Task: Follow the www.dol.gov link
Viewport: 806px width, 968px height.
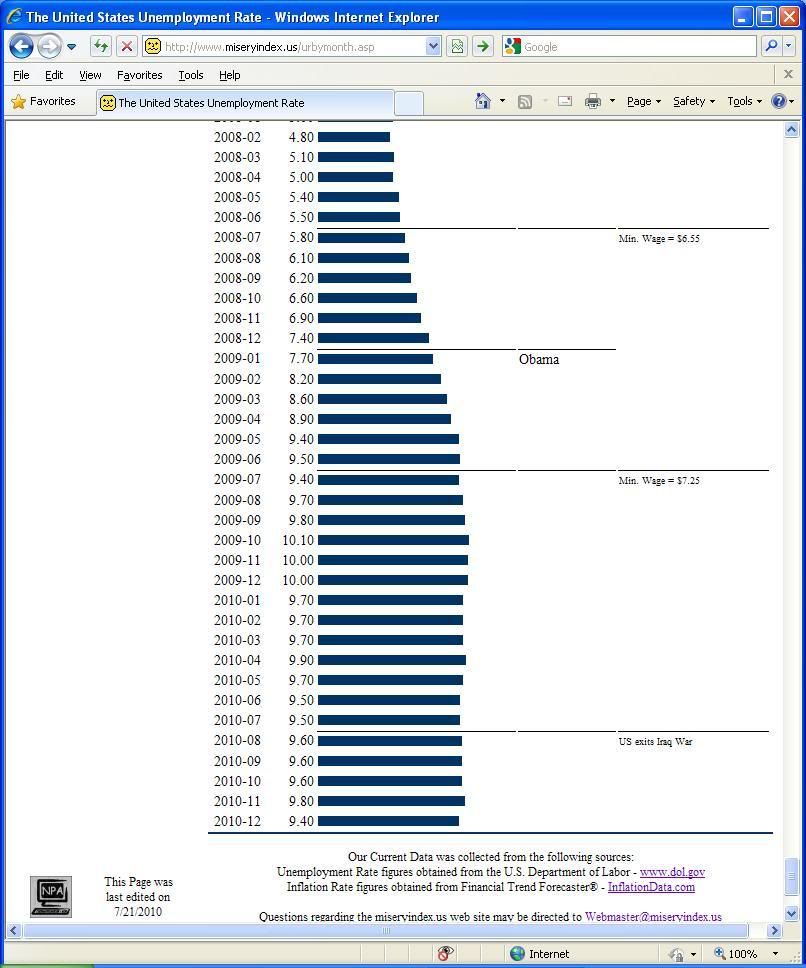Action: tap(672, 872)
